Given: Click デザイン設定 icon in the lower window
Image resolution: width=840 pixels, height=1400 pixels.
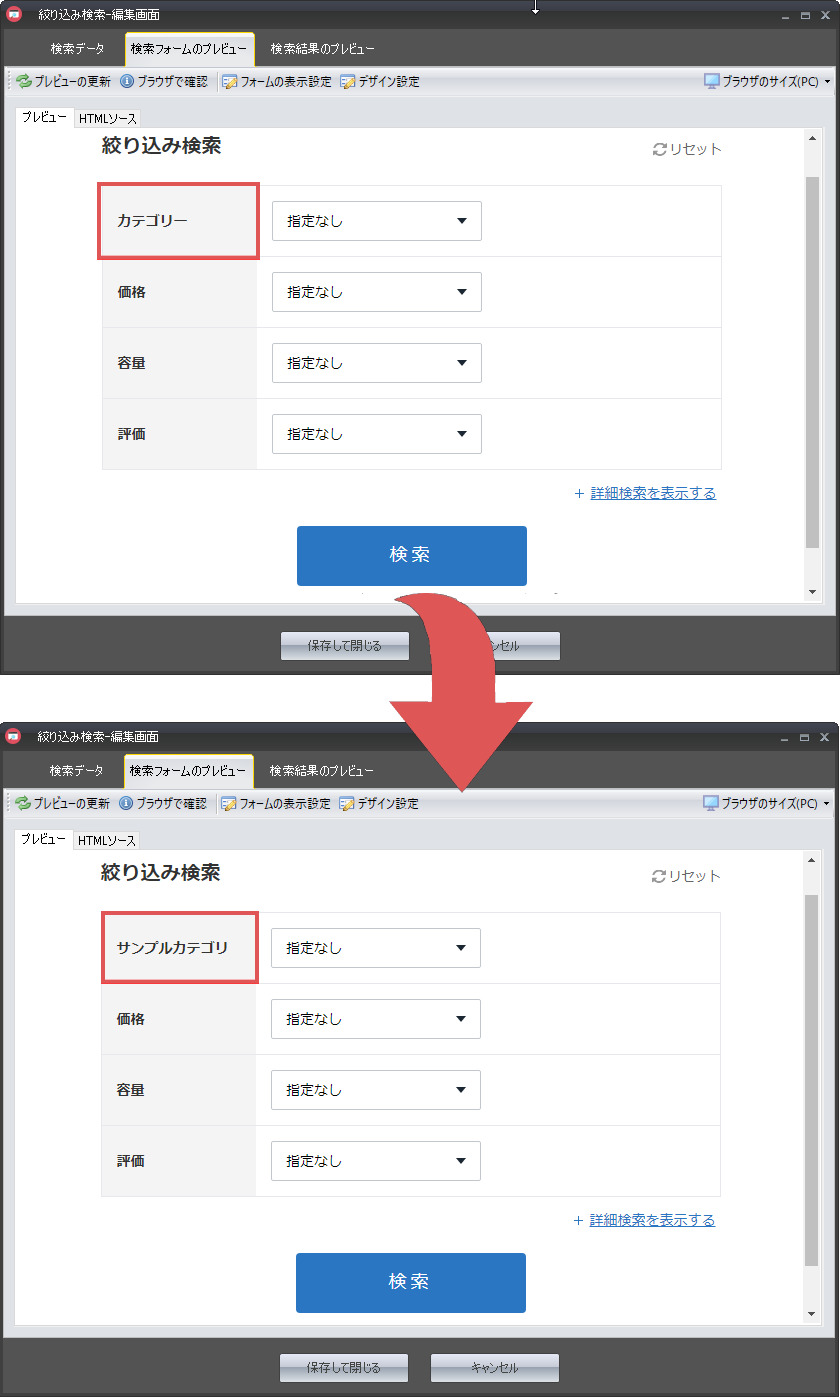Looking at the screenshot, I should click(x=347, y=803).
